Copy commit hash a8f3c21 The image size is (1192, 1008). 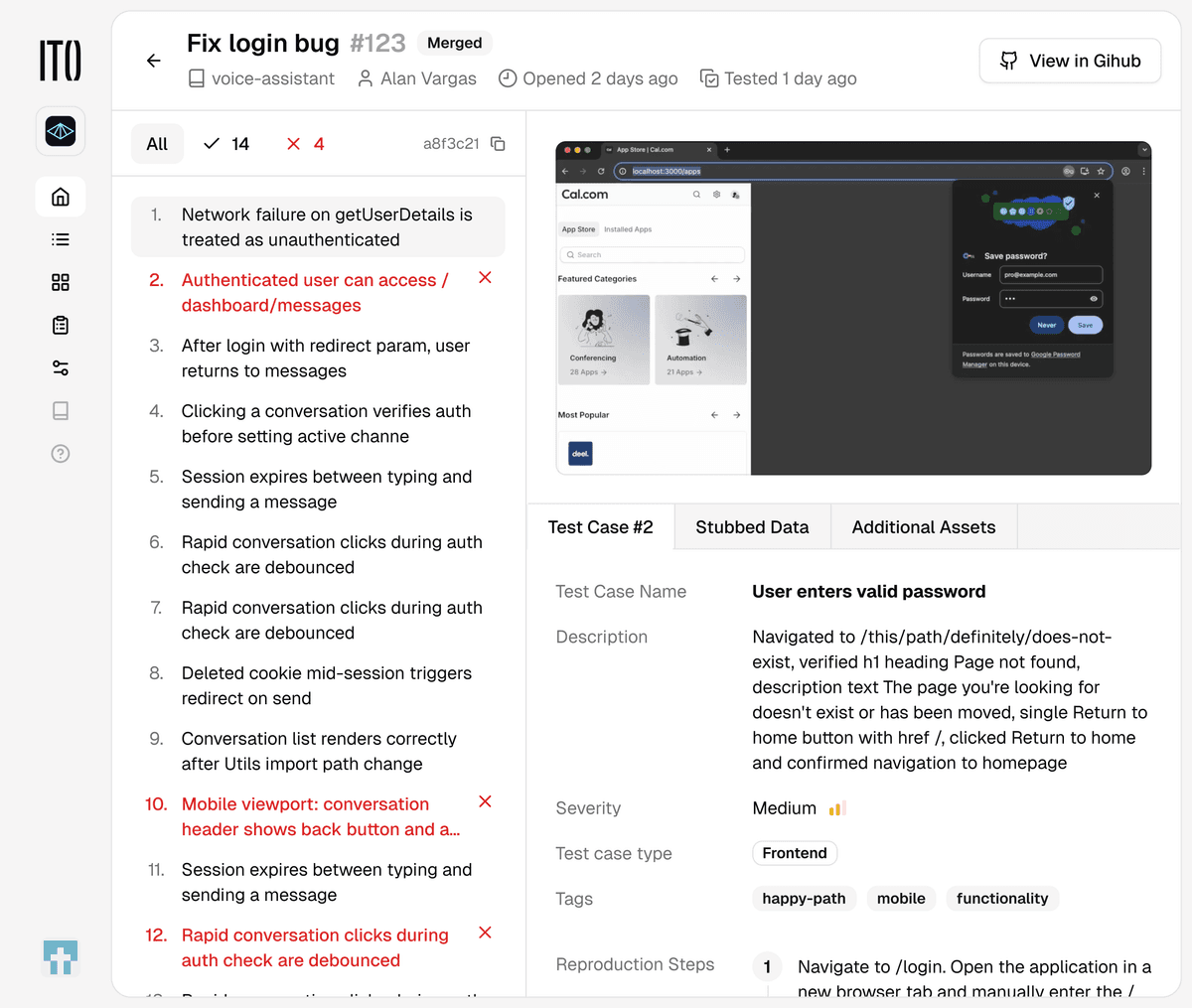(x=499, y=144)
